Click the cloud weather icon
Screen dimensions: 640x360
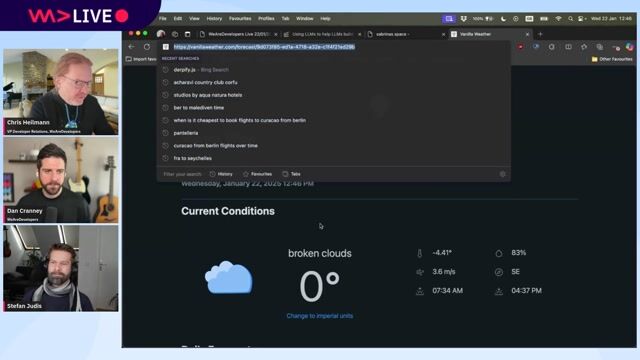pos(229,278)
